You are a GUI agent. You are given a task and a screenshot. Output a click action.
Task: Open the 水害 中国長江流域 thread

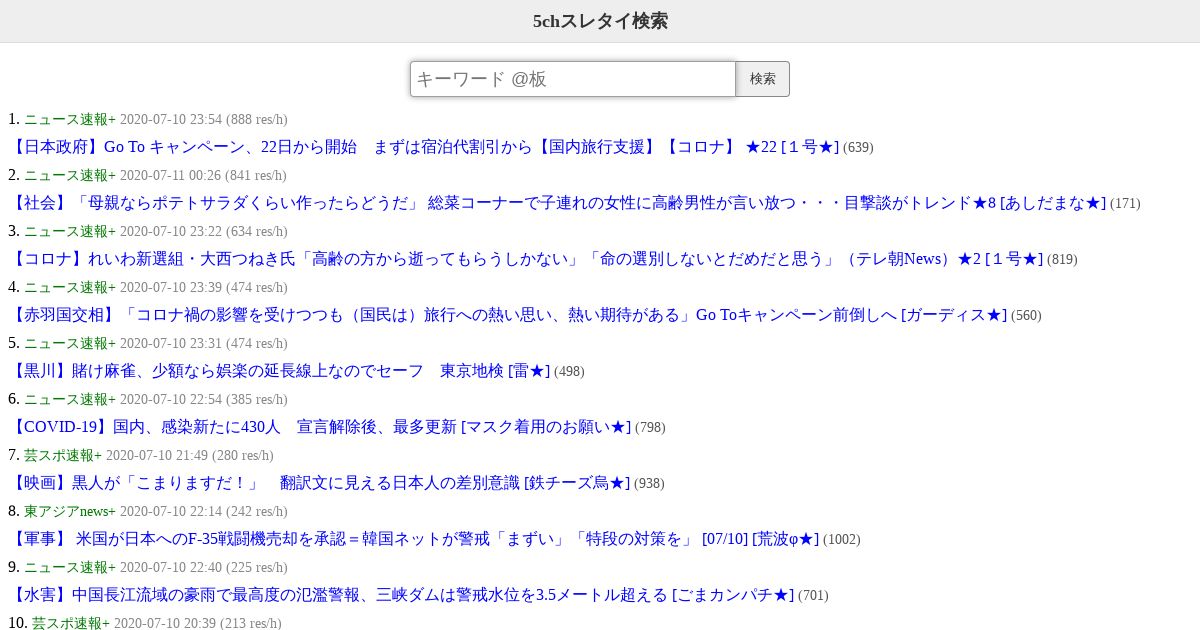pyautogui.click(x=401, y=595)
